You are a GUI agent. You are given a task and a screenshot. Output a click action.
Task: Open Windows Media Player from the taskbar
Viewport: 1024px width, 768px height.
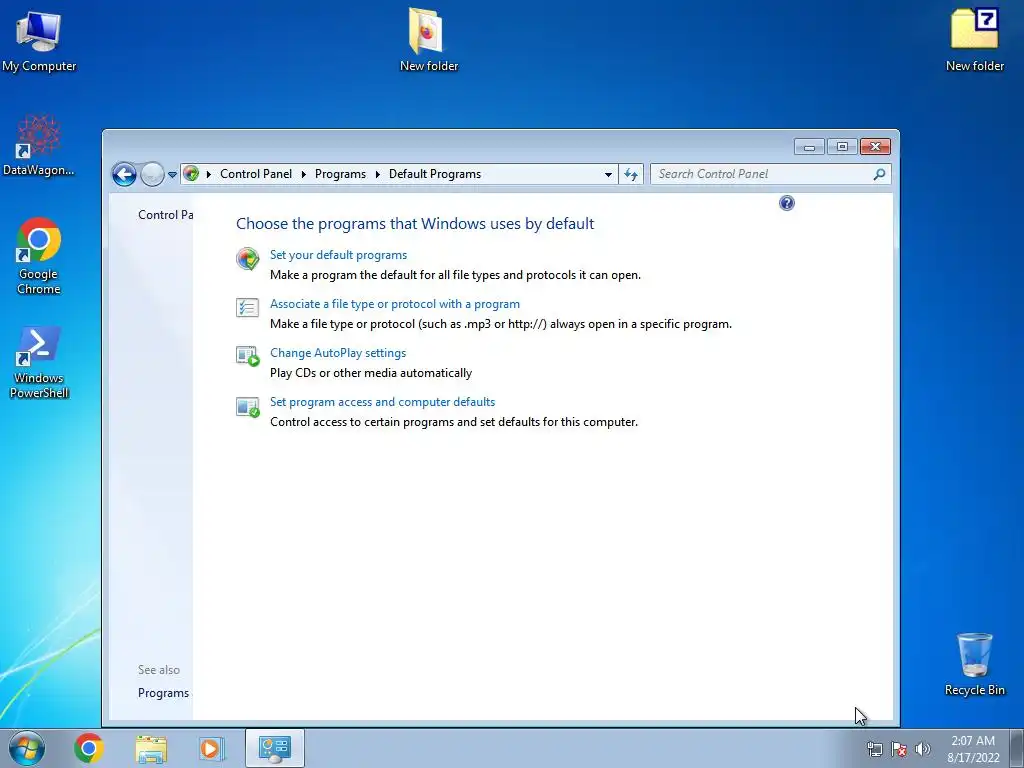(212, 748)
